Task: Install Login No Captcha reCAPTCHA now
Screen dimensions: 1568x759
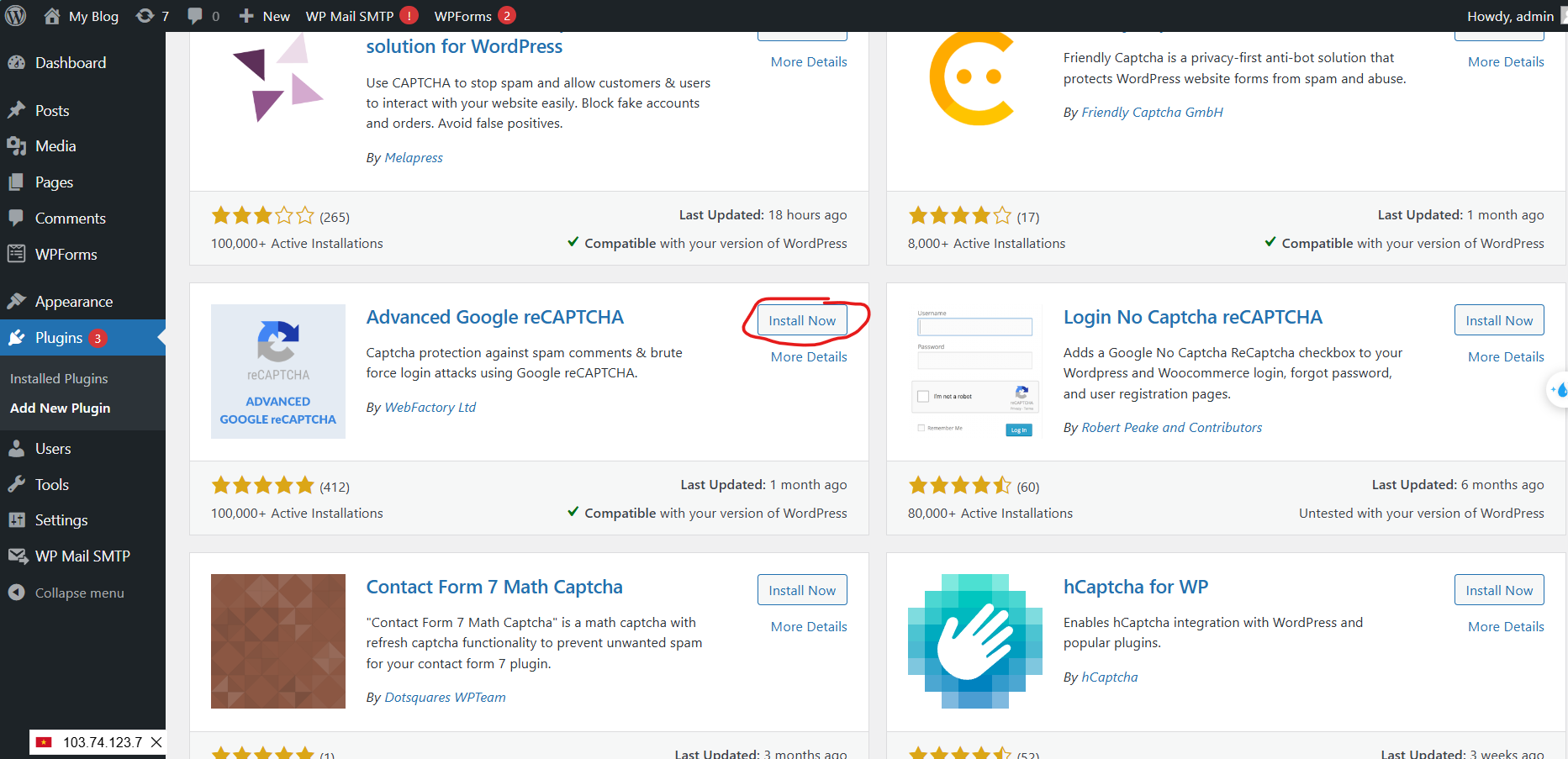Action: pyautogui.click(x=1499, y=320)
